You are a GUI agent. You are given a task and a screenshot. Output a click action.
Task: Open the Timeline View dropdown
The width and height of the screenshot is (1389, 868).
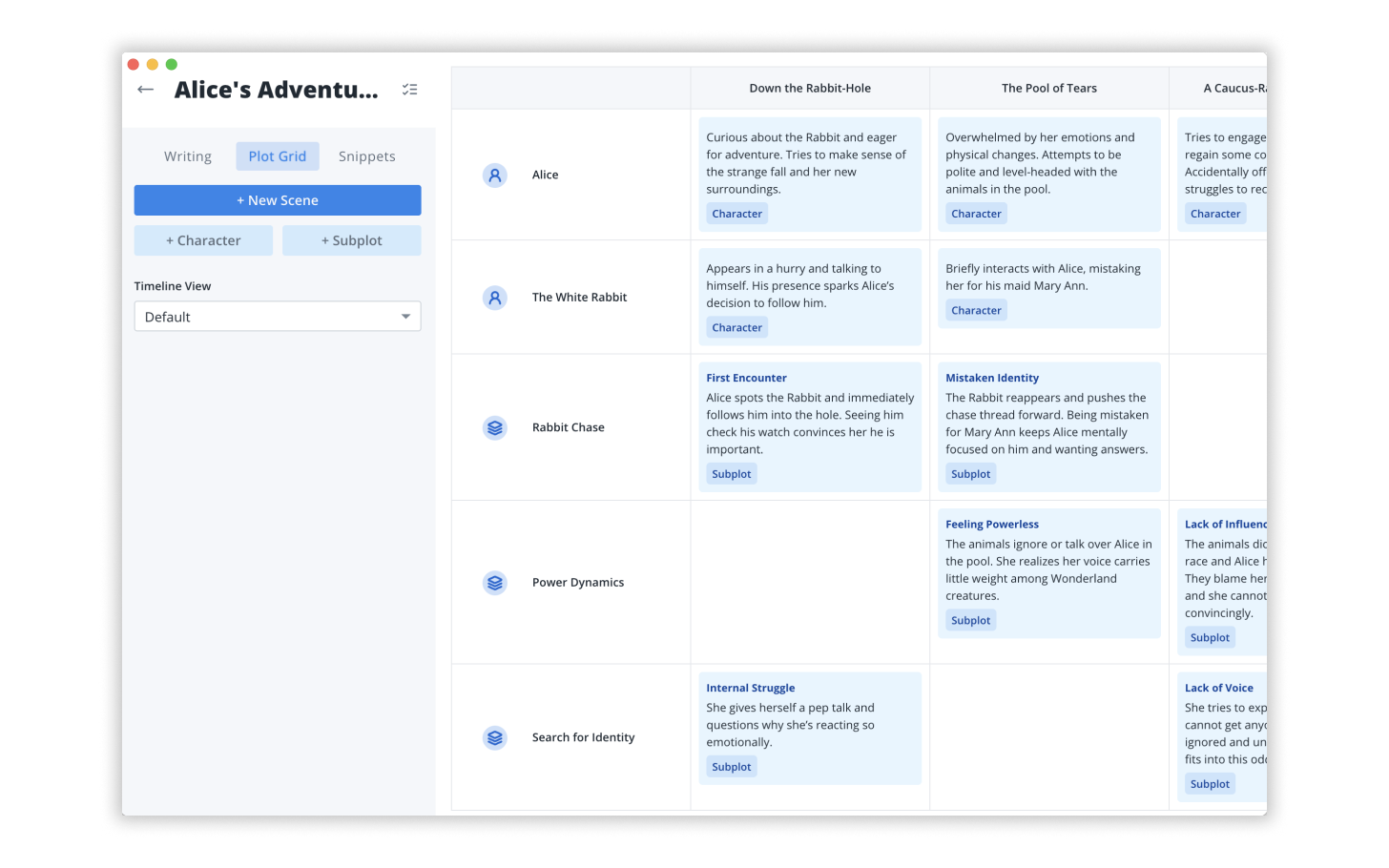[x=278, y=316]
